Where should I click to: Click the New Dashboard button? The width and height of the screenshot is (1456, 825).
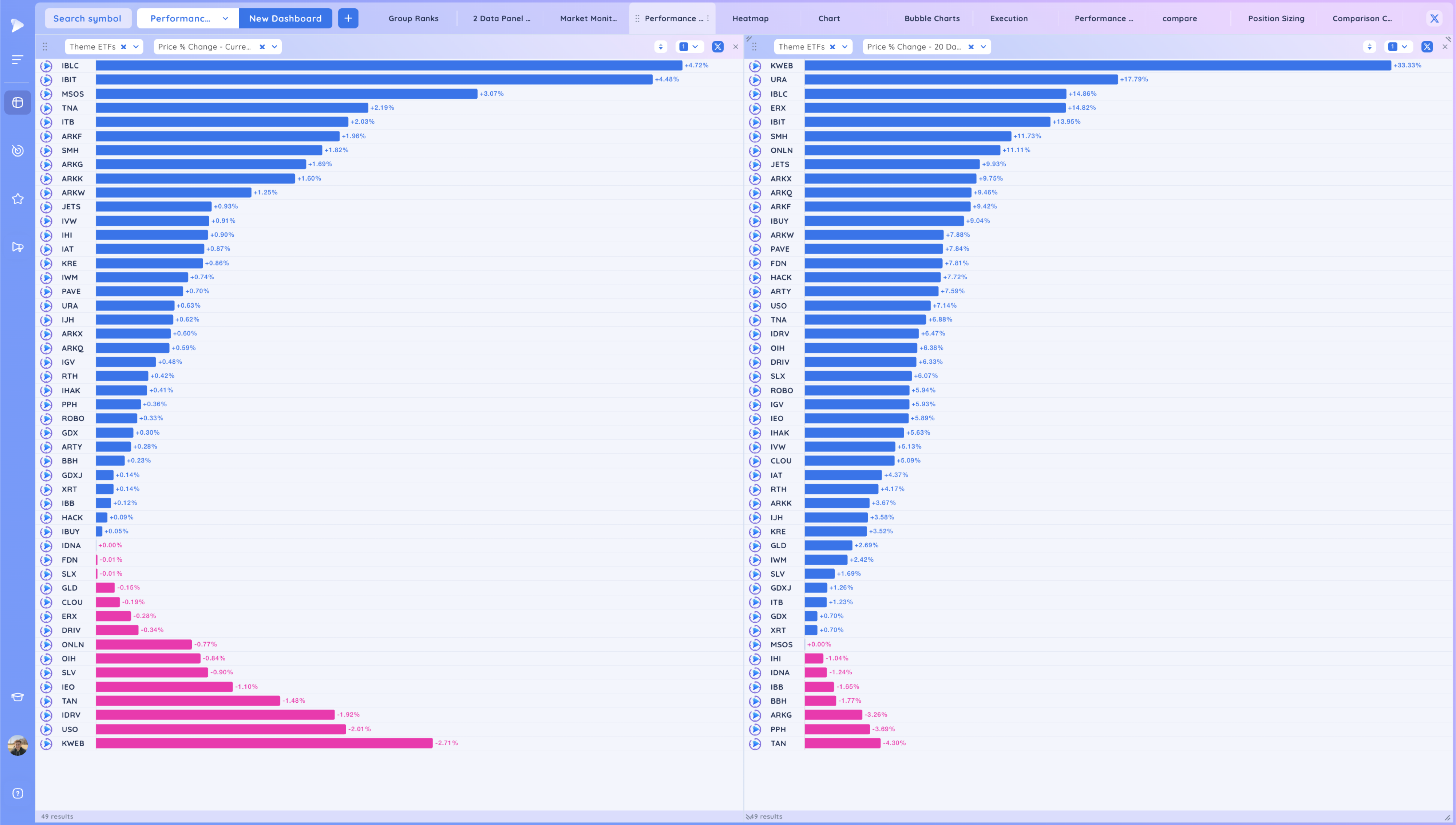point(285,19)
